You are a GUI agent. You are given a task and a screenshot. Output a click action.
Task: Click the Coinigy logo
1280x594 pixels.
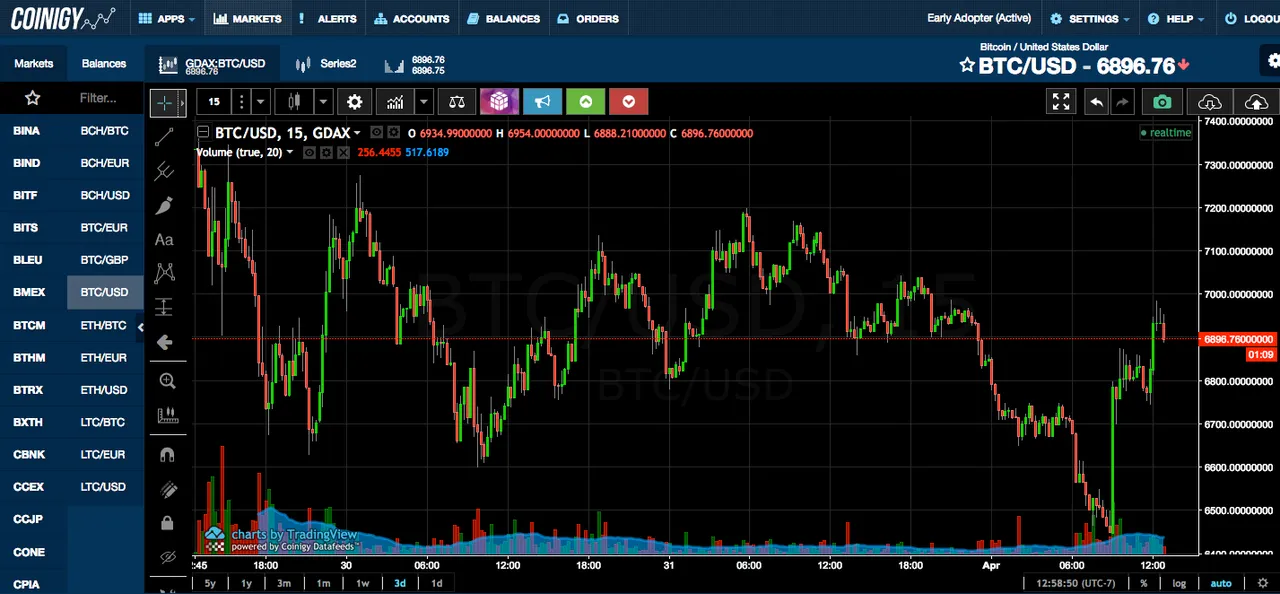tap(62, 18)
